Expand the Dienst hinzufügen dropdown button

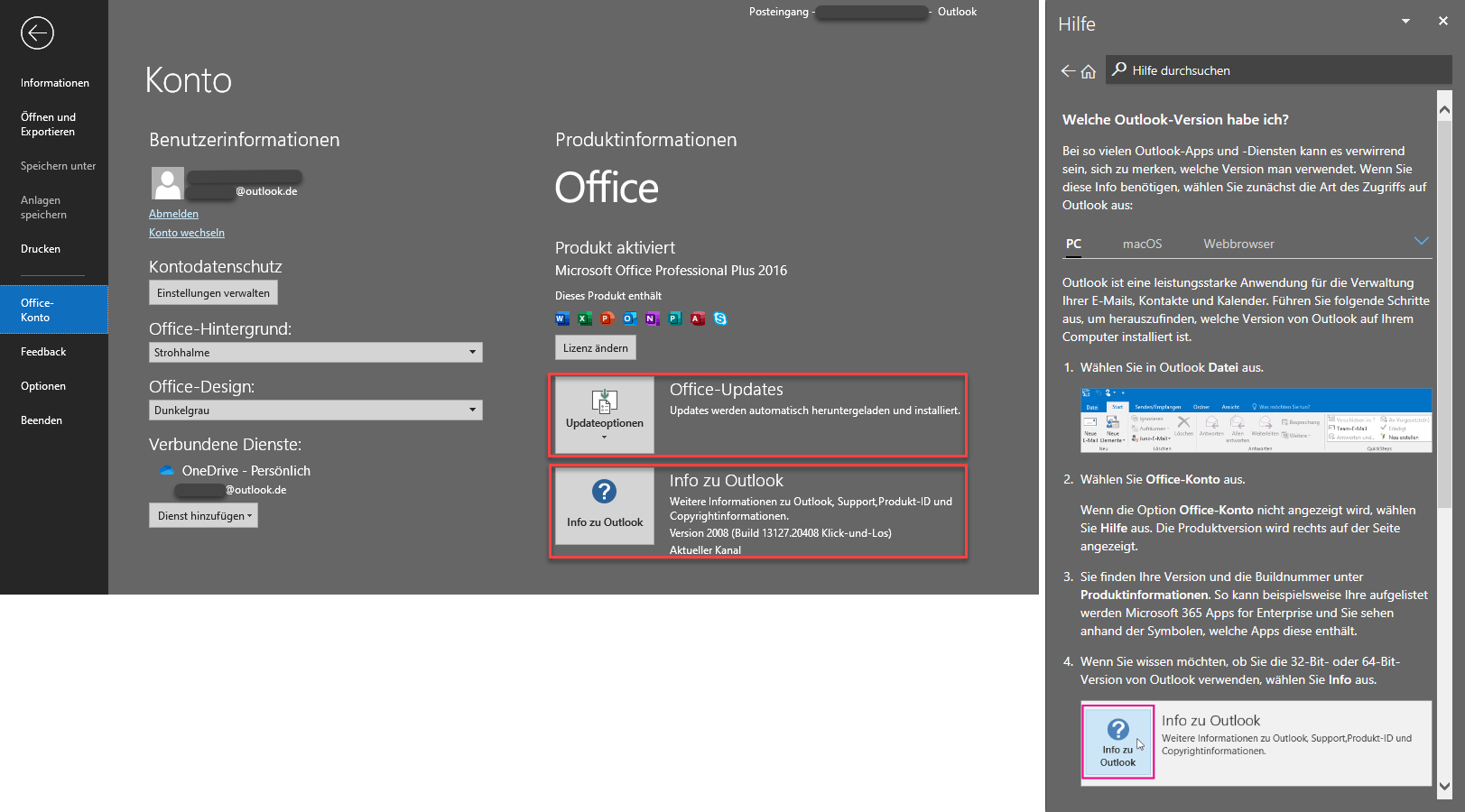point(203,516)
